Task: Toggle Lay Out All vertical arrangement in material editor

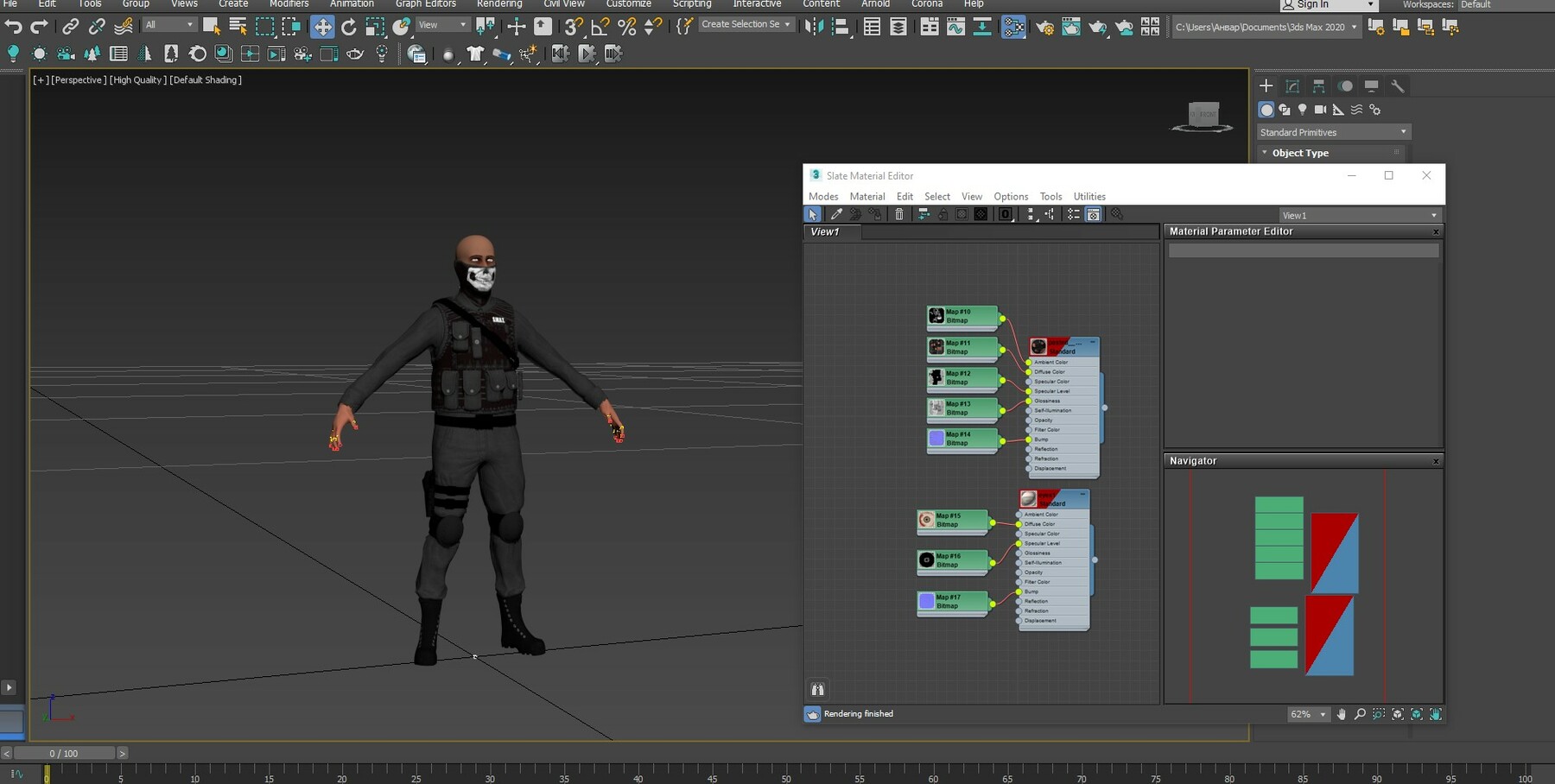Action: (x=1031, y=214)
